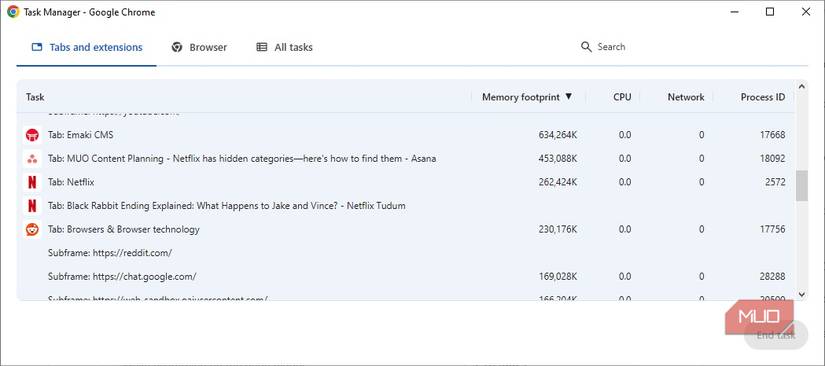Click the Netflix favicon for Black Rabbit row
Image resolution: width=825 pixels, height=366 pixels.
[x=32, y=206]
